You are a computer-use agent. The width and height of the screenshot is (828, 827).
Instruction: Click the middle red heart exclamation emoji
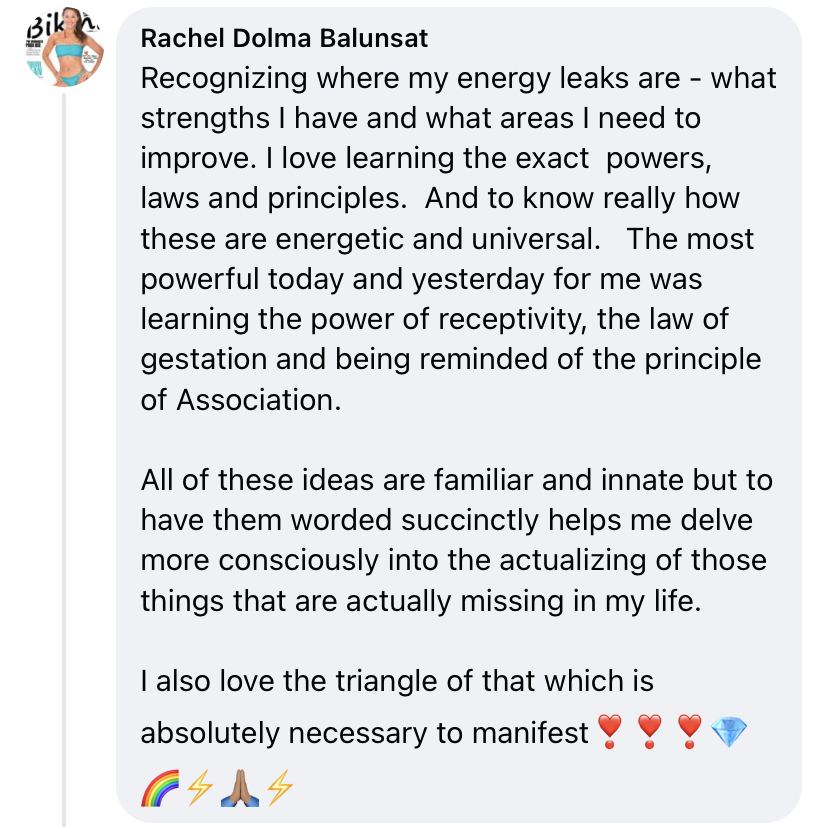click(650, 734)
